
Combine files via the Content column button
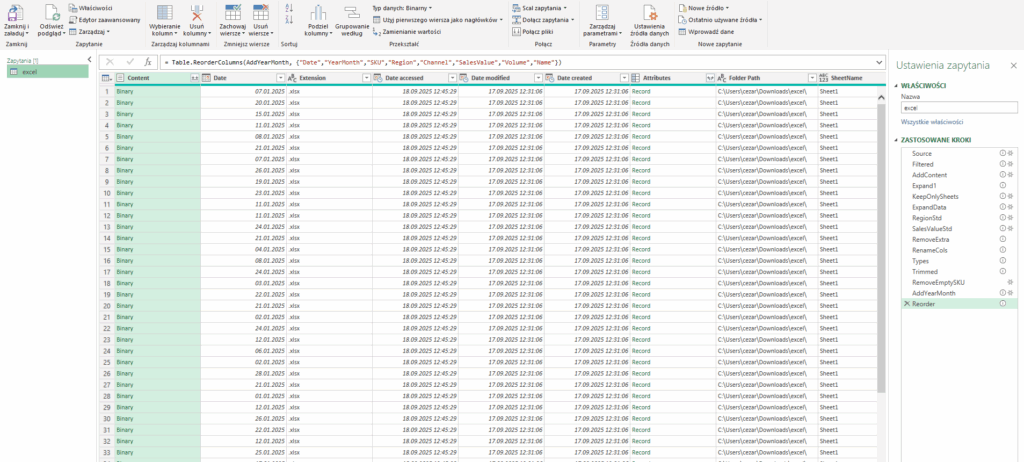pyautogui.click(x=194, y=78)
